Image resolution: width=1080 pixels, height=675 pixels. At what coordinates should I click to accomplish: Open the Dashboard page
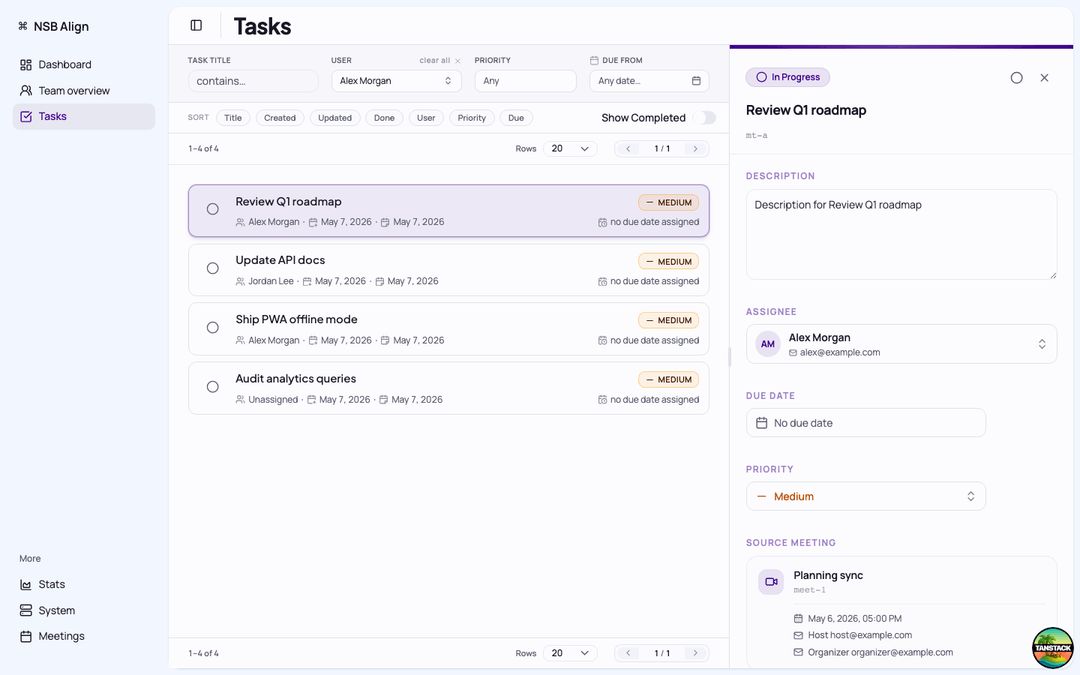pyautogui.click(x=65, y=65)
